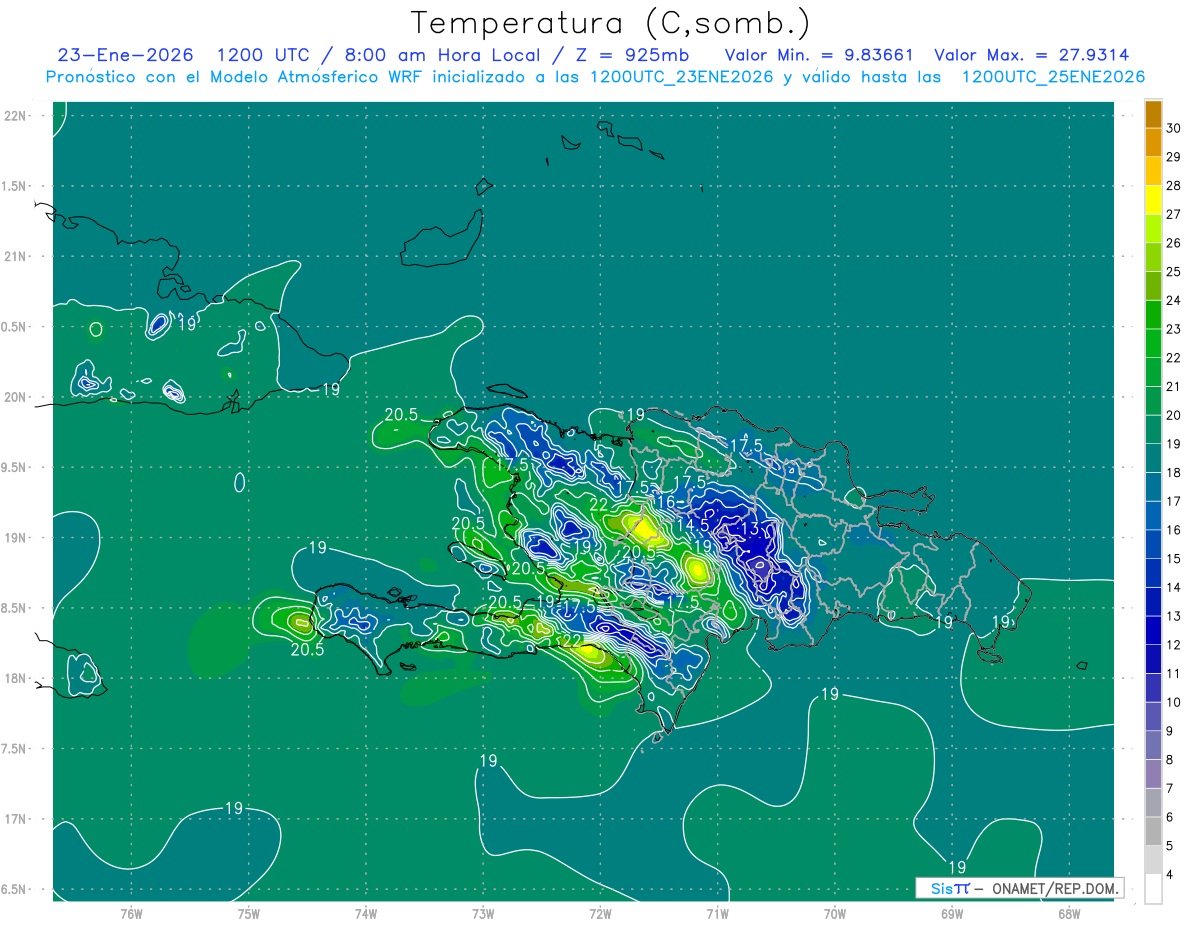Click the '76W' longitude axis label
Viewport: 1200px width, 927px height.
(131, 914)
